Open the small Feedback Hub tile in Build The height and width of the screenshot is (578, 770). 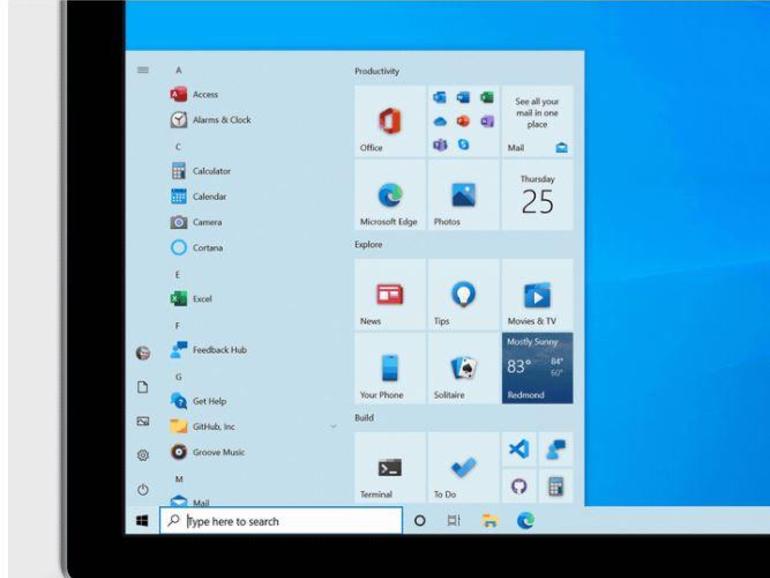click(556, 449)
